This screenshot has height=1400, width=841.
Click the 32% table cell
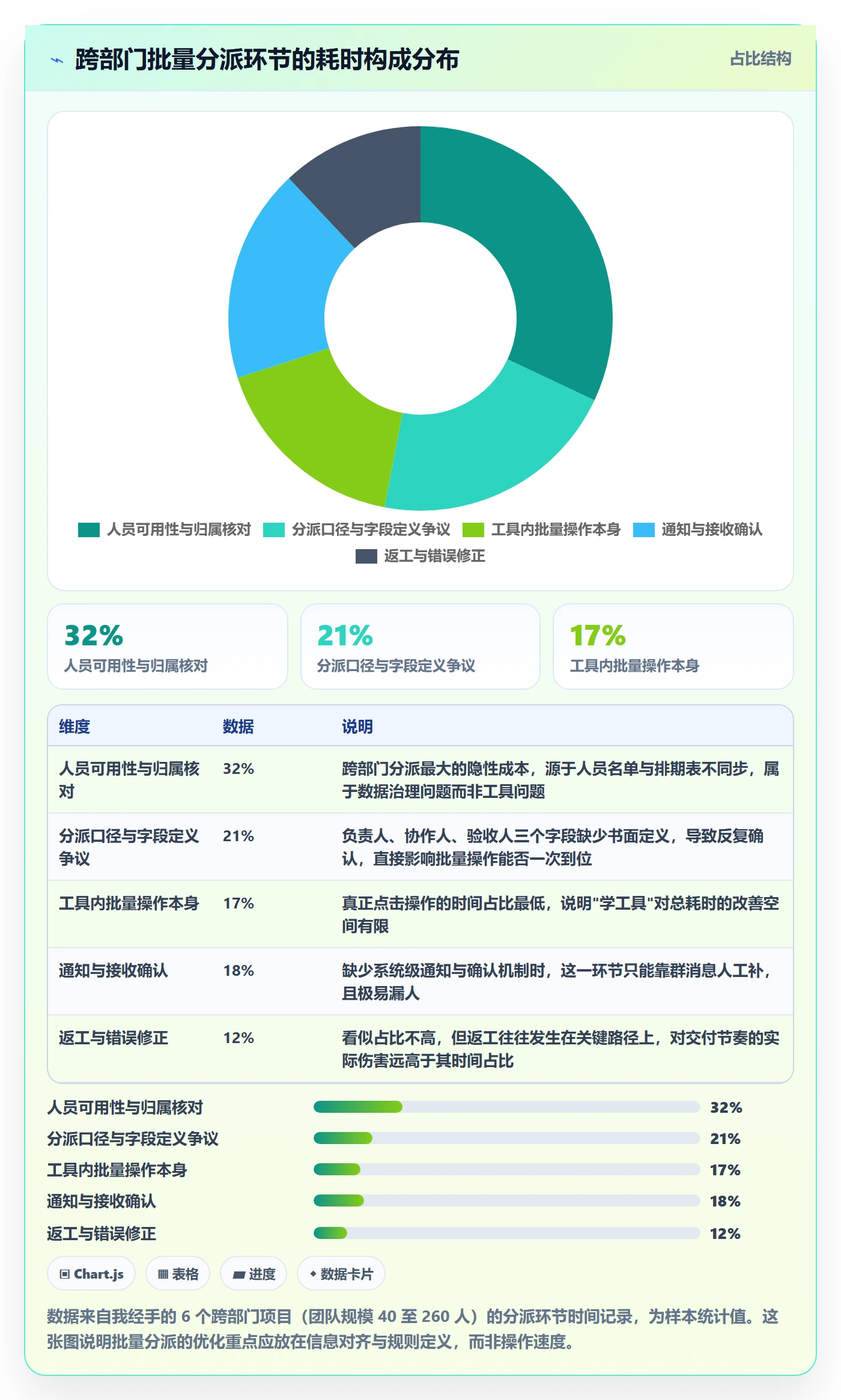pyautogui.click(x=238, y=768)
